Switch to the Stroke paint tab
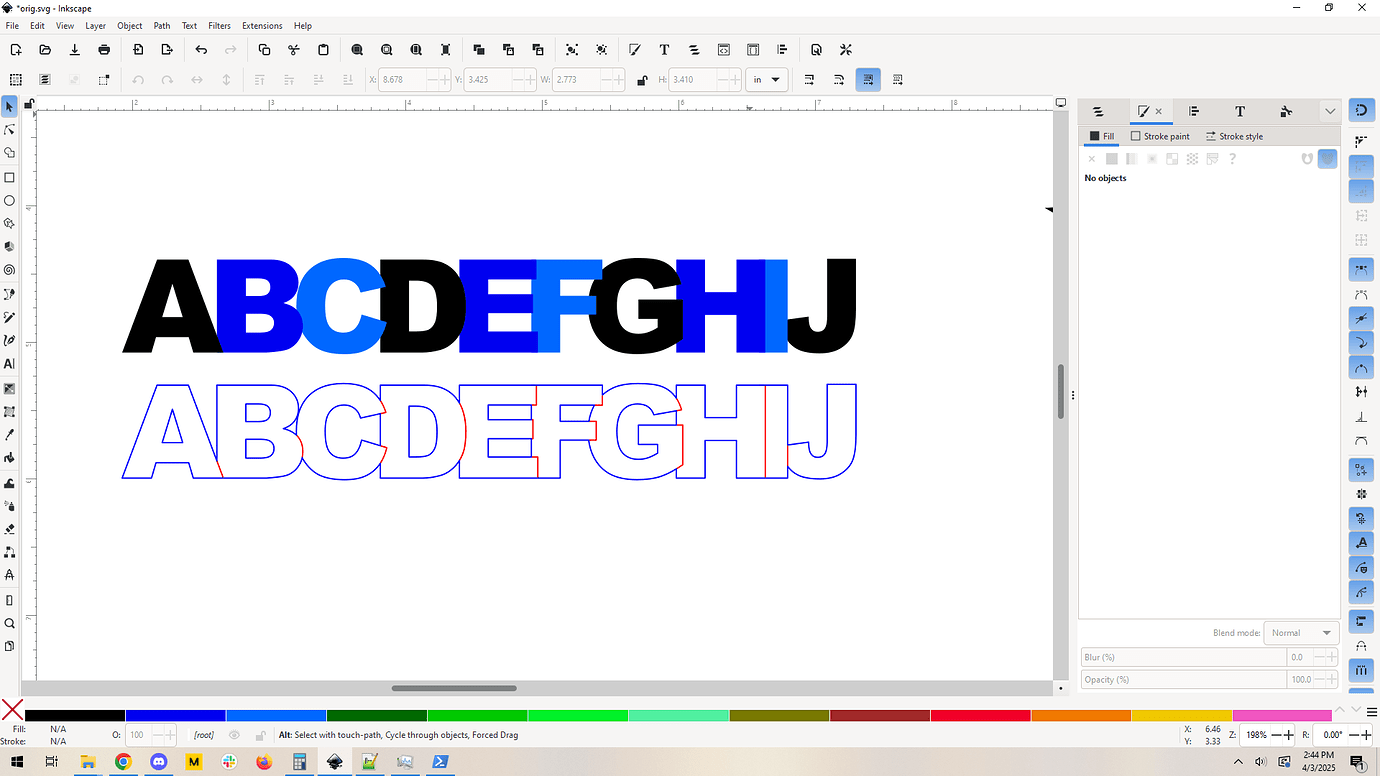 1160,136
